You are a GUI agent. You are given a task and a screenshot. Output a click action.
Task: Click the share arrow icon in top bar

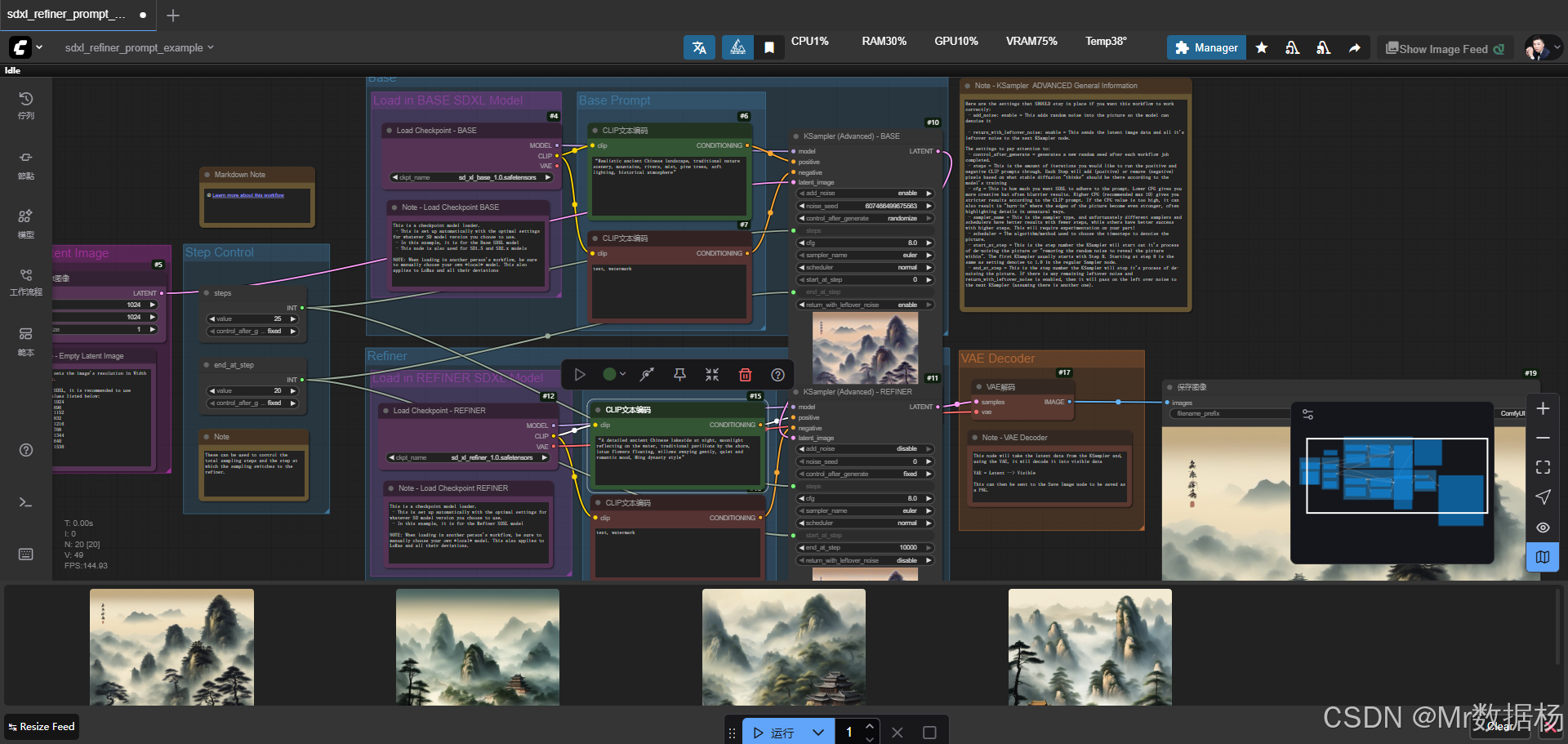coord(1355,47)
